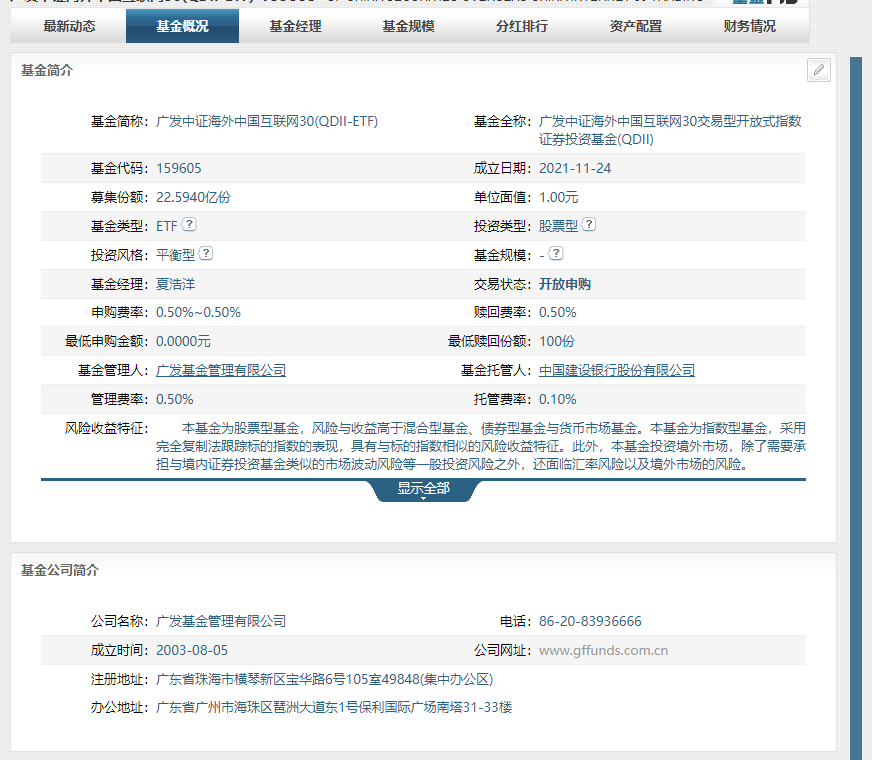Click company founding date 2003-08-05
This screenshot has height=760, width=872.
192,650
